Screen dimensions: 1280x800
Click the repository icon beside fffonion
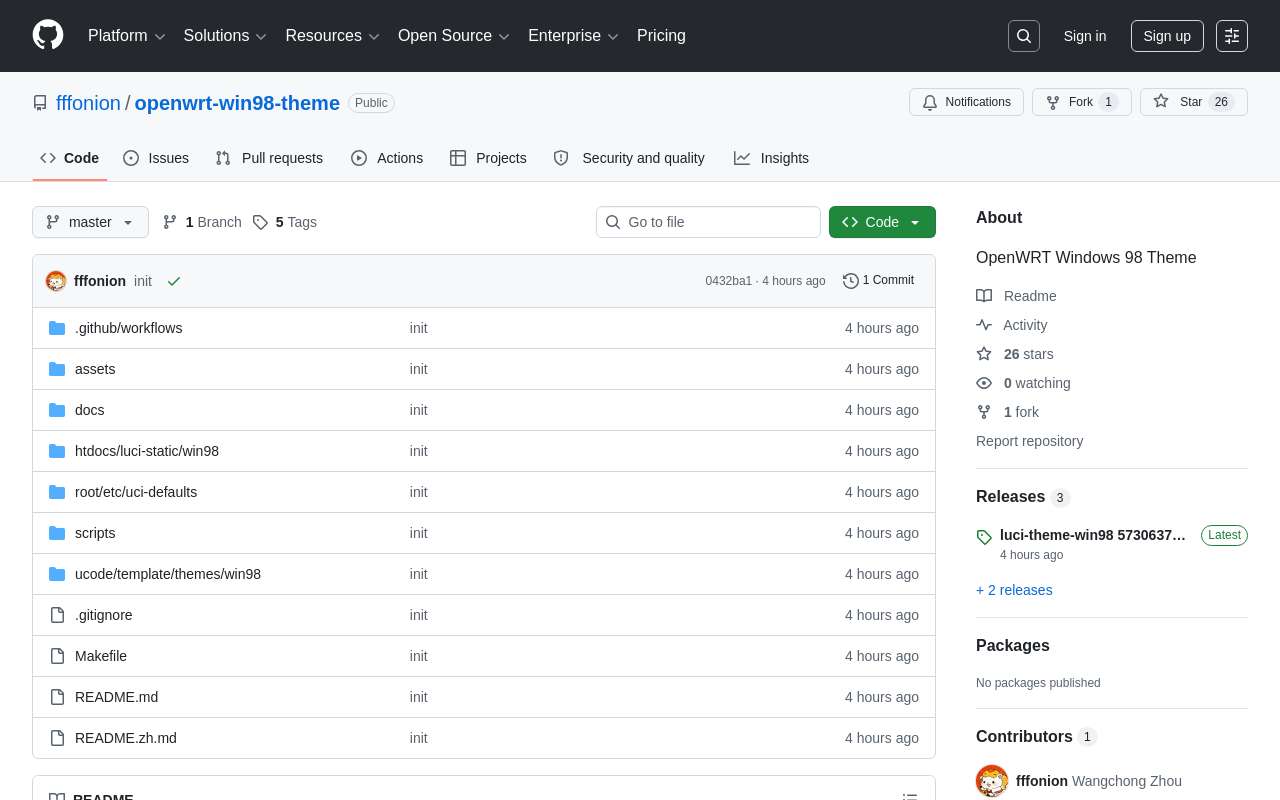[x=40, y=103]
